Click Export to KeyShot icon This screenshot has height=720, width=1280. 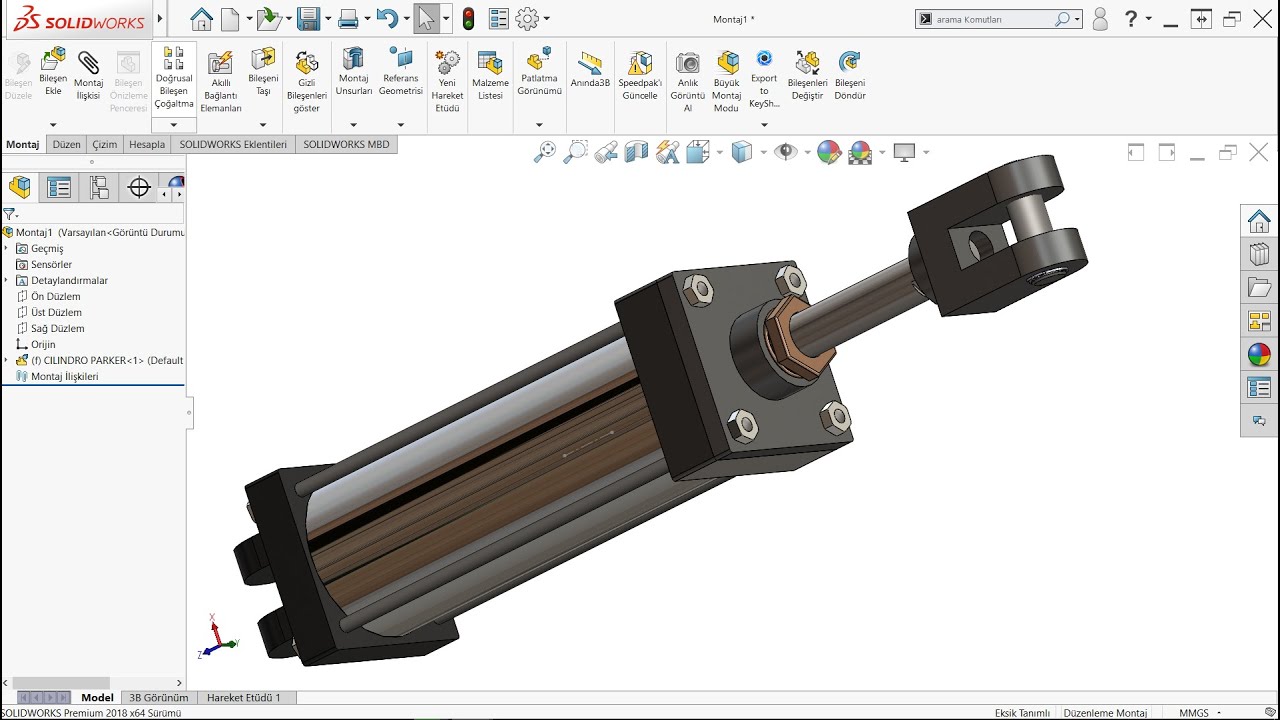tap(764, 78)
